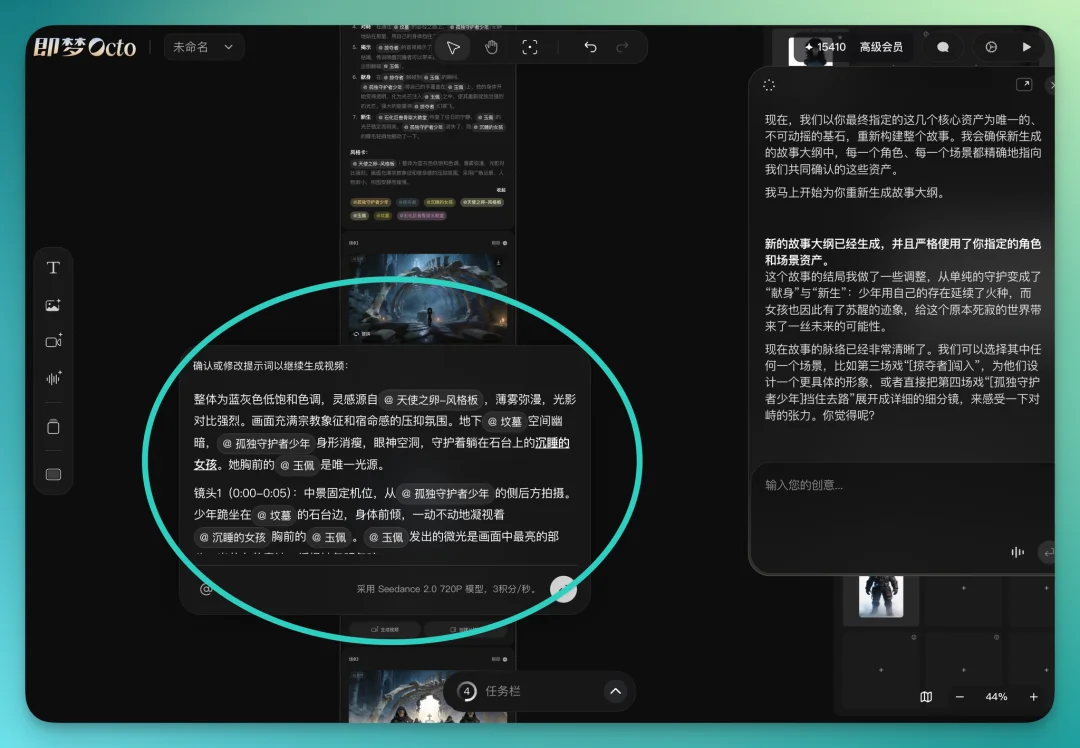Viewport: 1080px width, 748px height.
Task: Toggle the selection arrow tool
Action: 452,46
